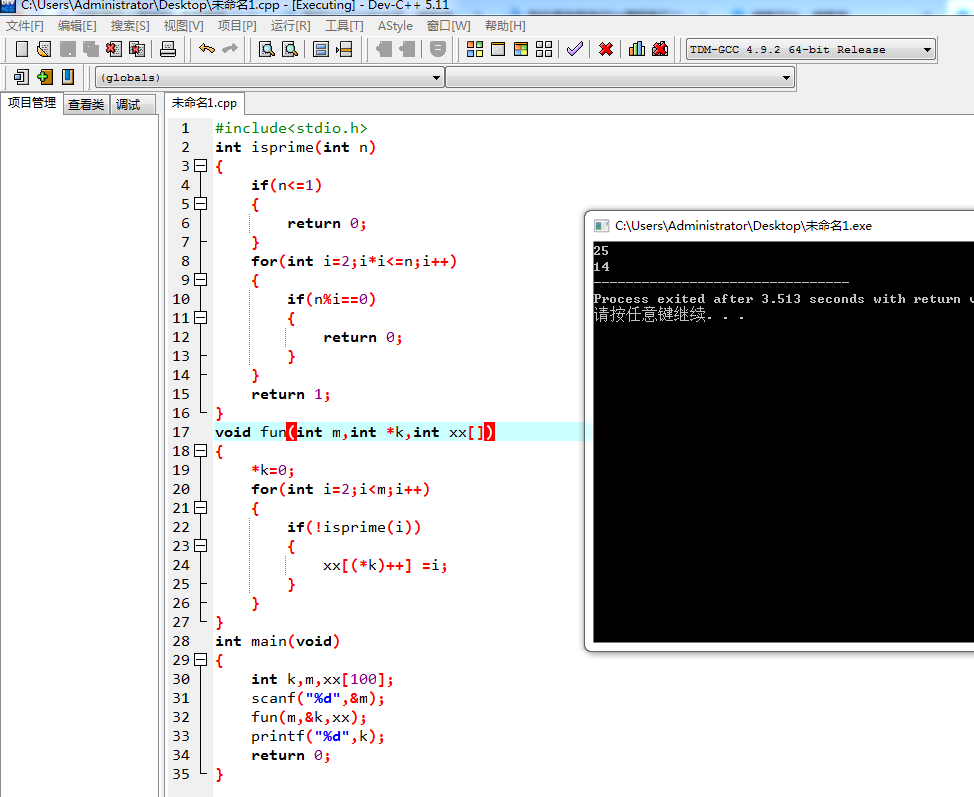Switch to the 查看类 tab

(x=86, y=104)
